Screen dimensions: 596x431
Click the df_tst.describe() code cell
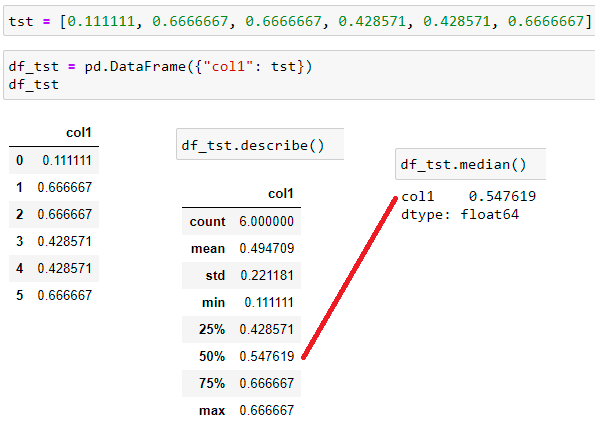260,144
